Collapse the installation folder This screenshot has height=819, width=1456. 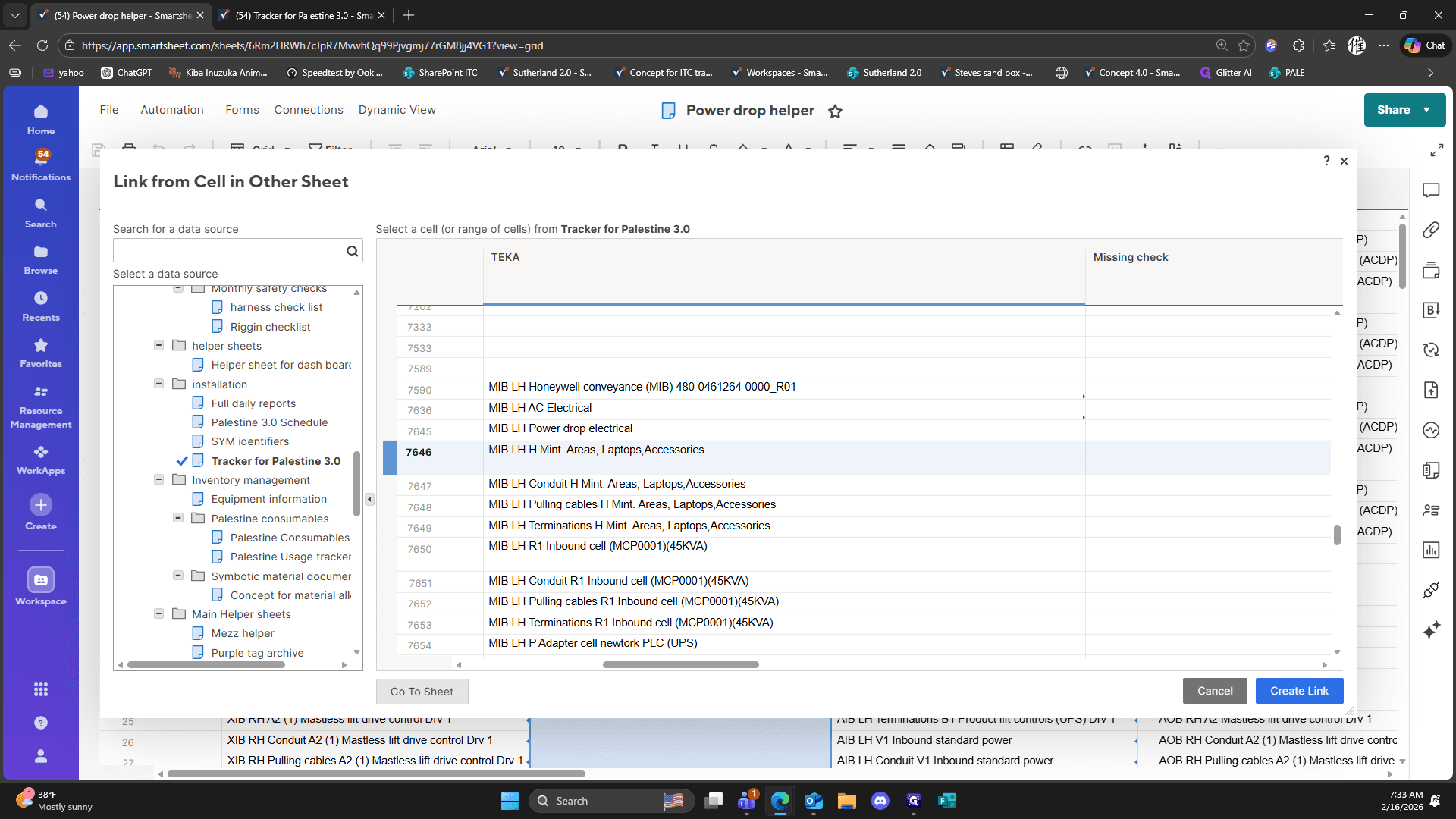pyautogui.click(x=159, y=384)
